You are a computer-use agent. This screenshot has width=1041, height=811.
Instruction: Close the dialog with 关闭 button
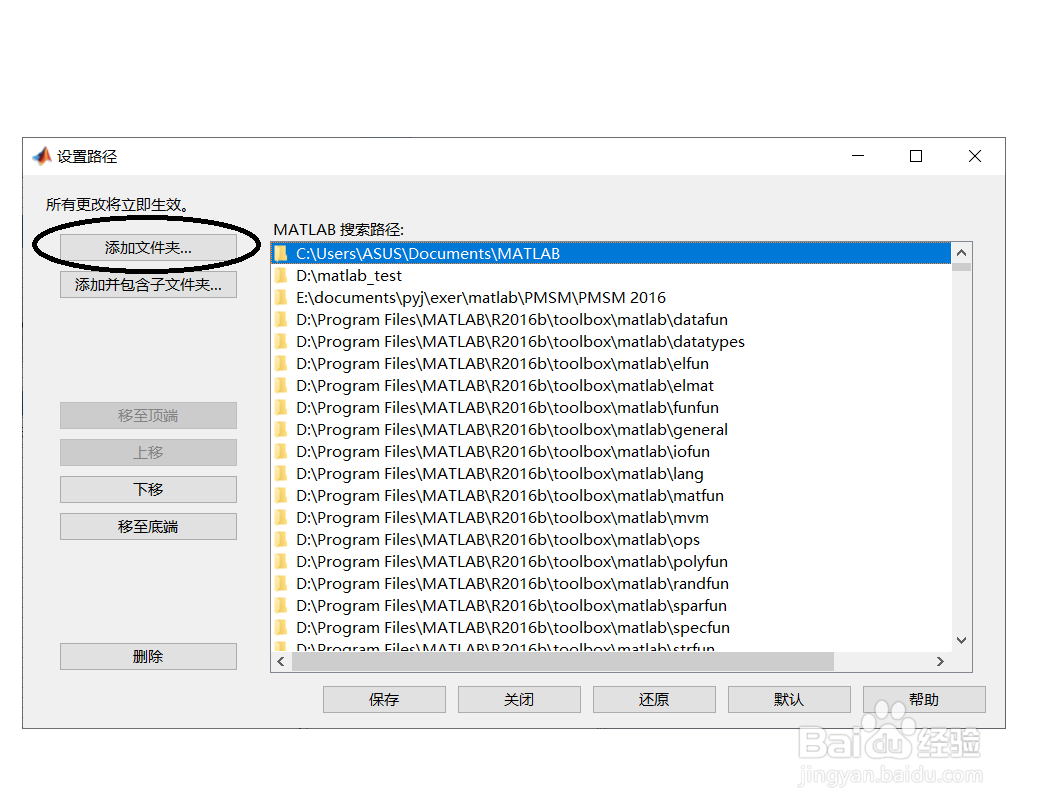pos(519,700)
